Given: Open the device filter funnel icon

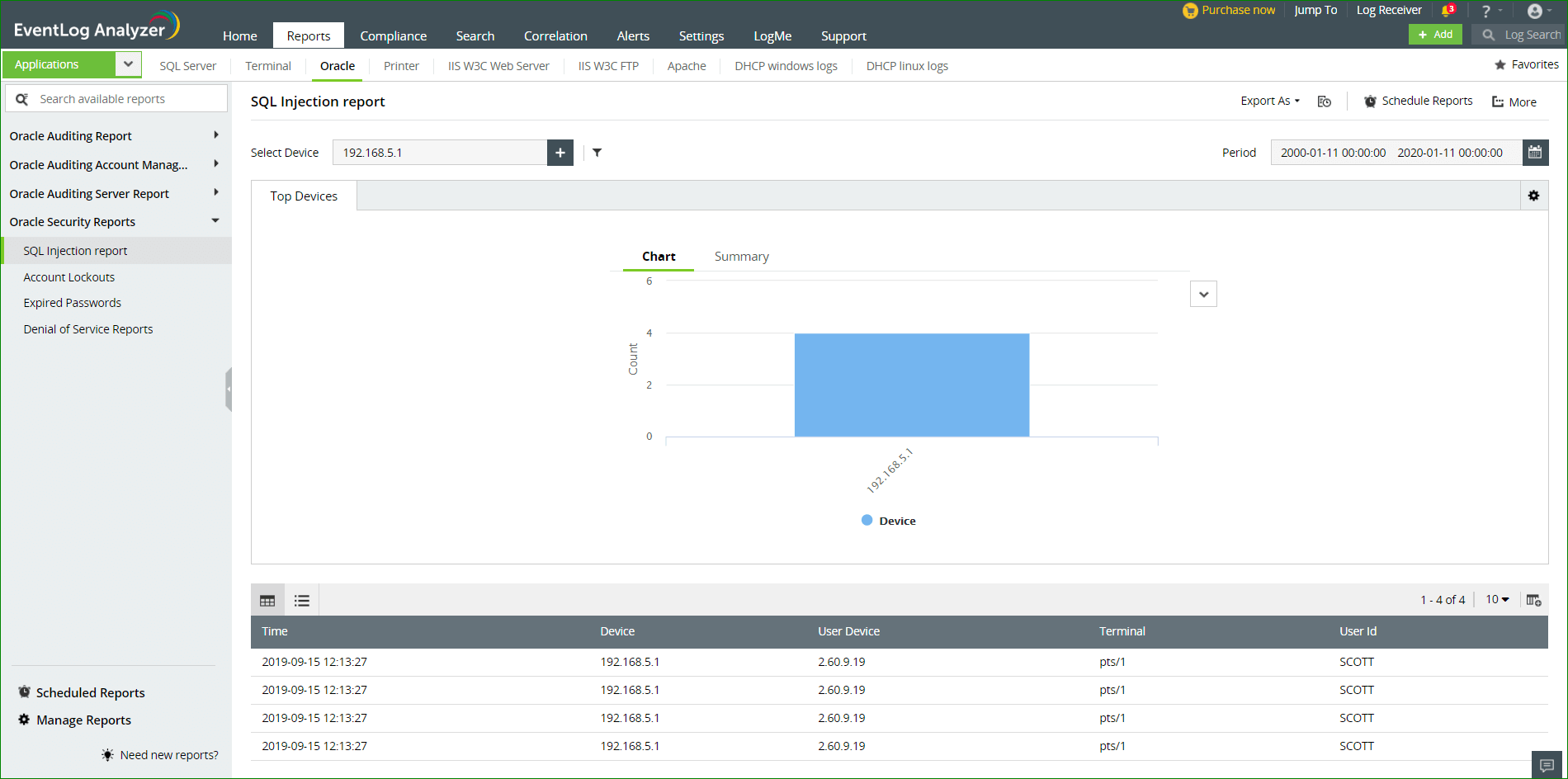Looking at the screenshot, I should (597, 153).
